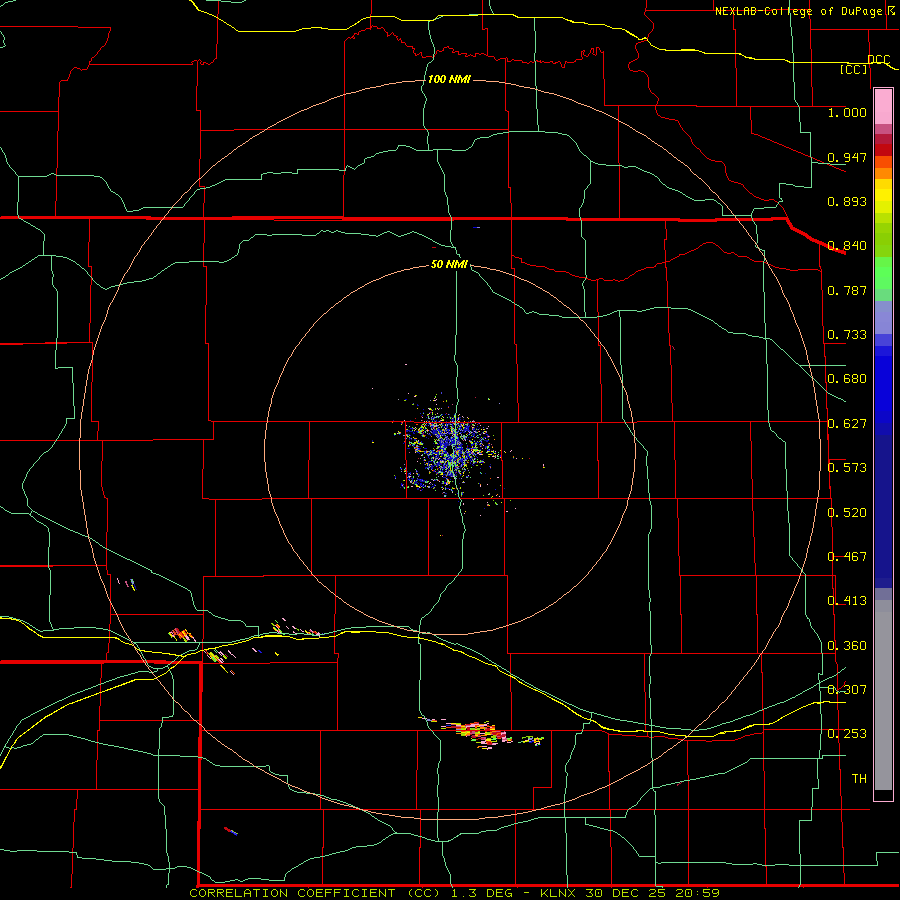The width and height of the screenshot is (900, 900).
Task: Click the DCC label above the color scale
Action: point(878,60)
